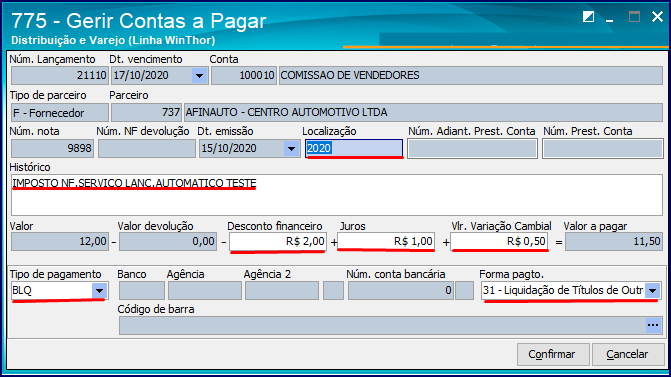Click the subtitle 'Distribuição e Varejo (Linha WinThor)'
The width and height of the screenshot is (671, 377).
113,40
